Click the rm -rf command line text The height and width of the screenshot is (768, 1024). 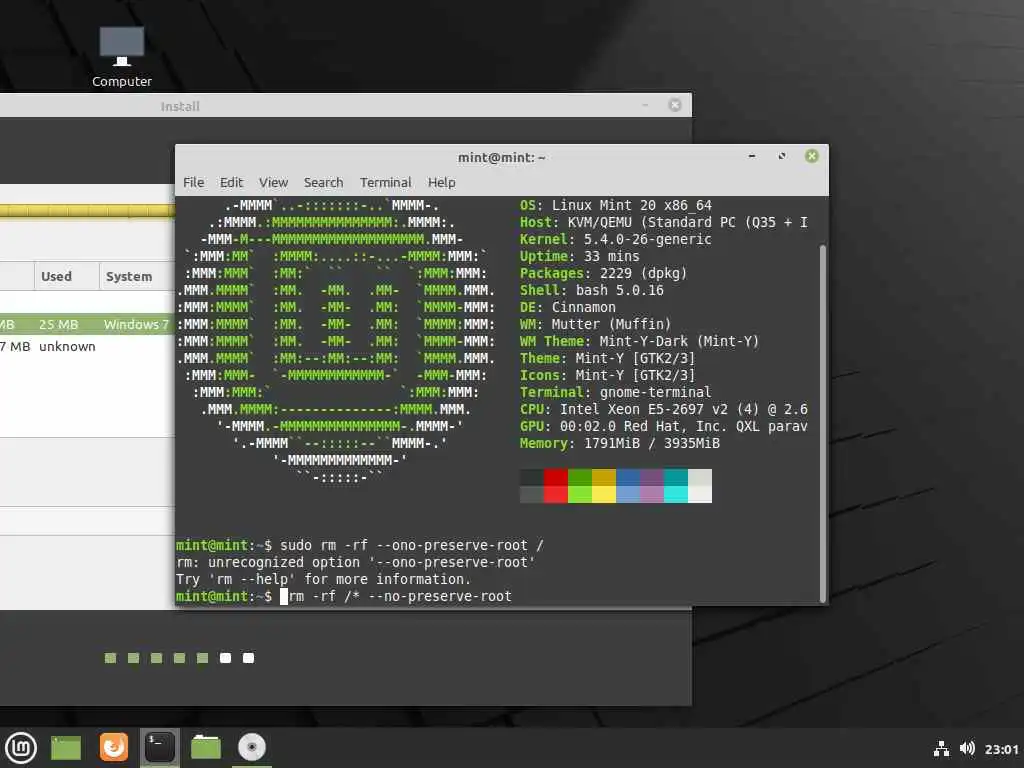coord(400,596)
